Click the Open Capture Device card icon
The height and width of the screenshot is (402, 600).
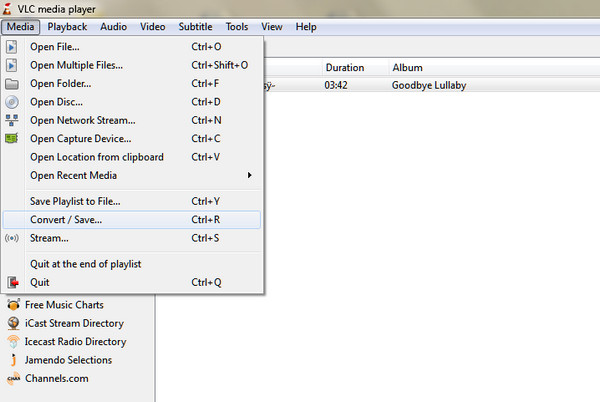click(12, 138)
